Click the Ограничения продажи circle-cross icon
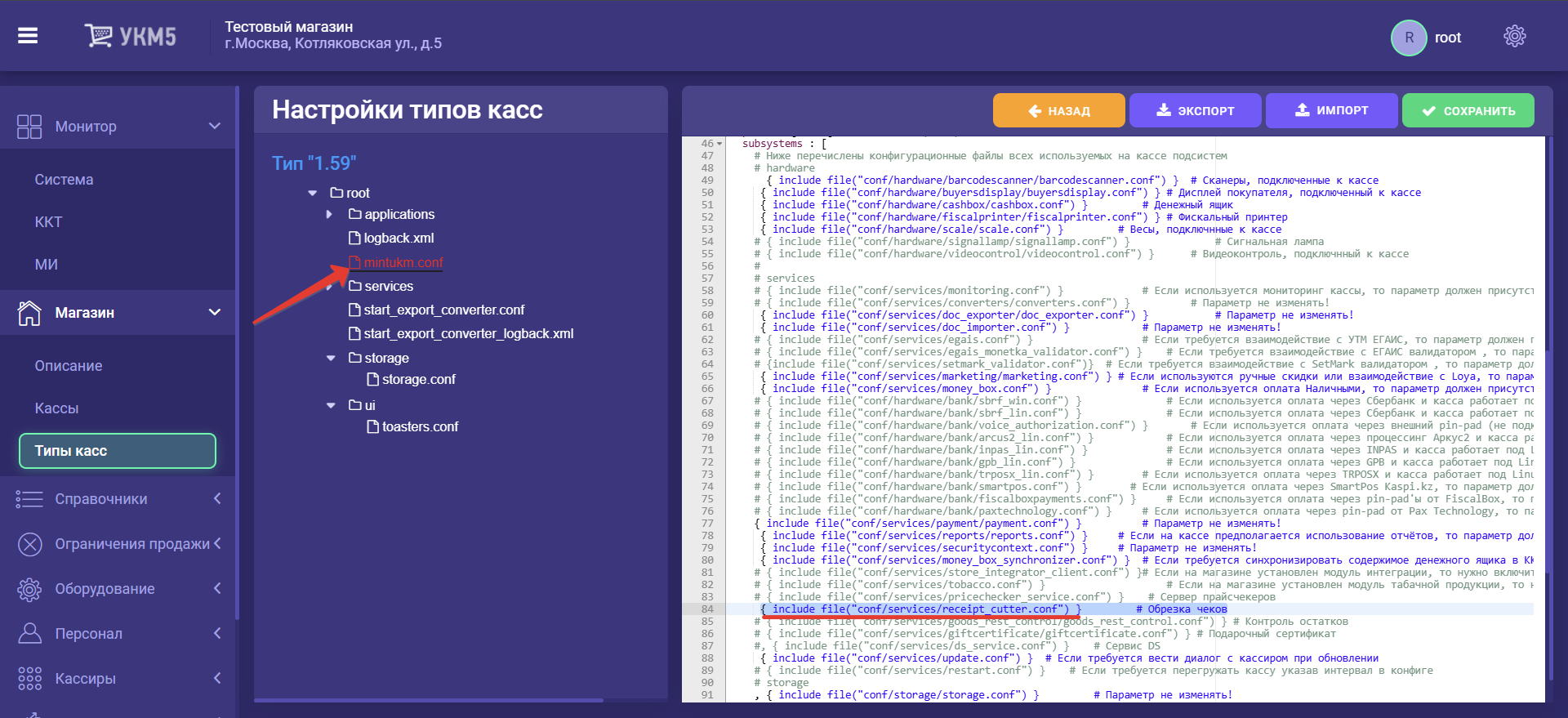 [x=30, y=544]
